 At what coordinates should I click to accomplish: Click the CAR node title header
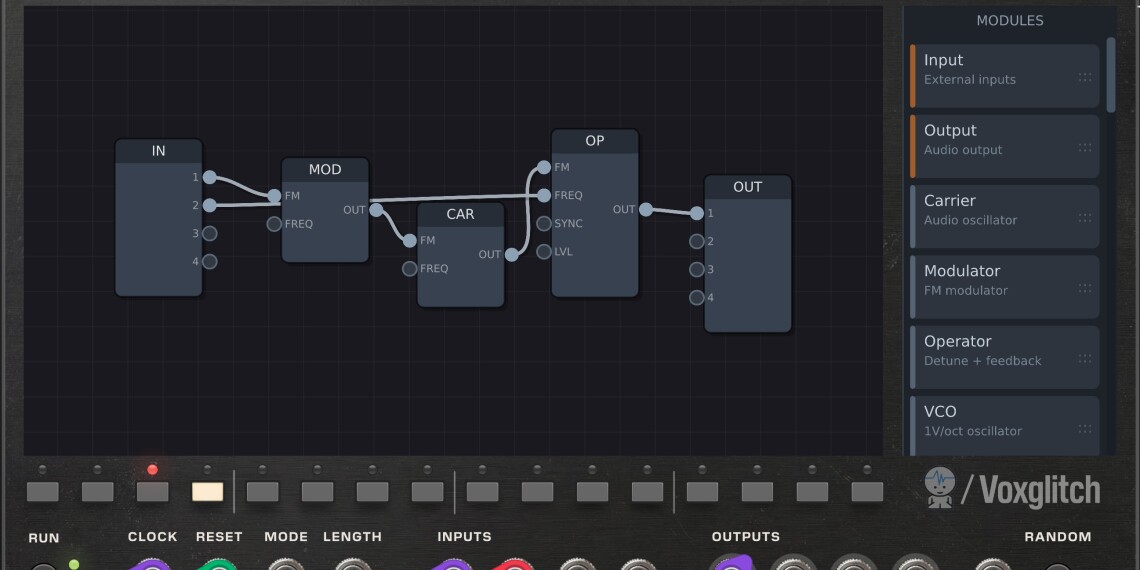460,214
